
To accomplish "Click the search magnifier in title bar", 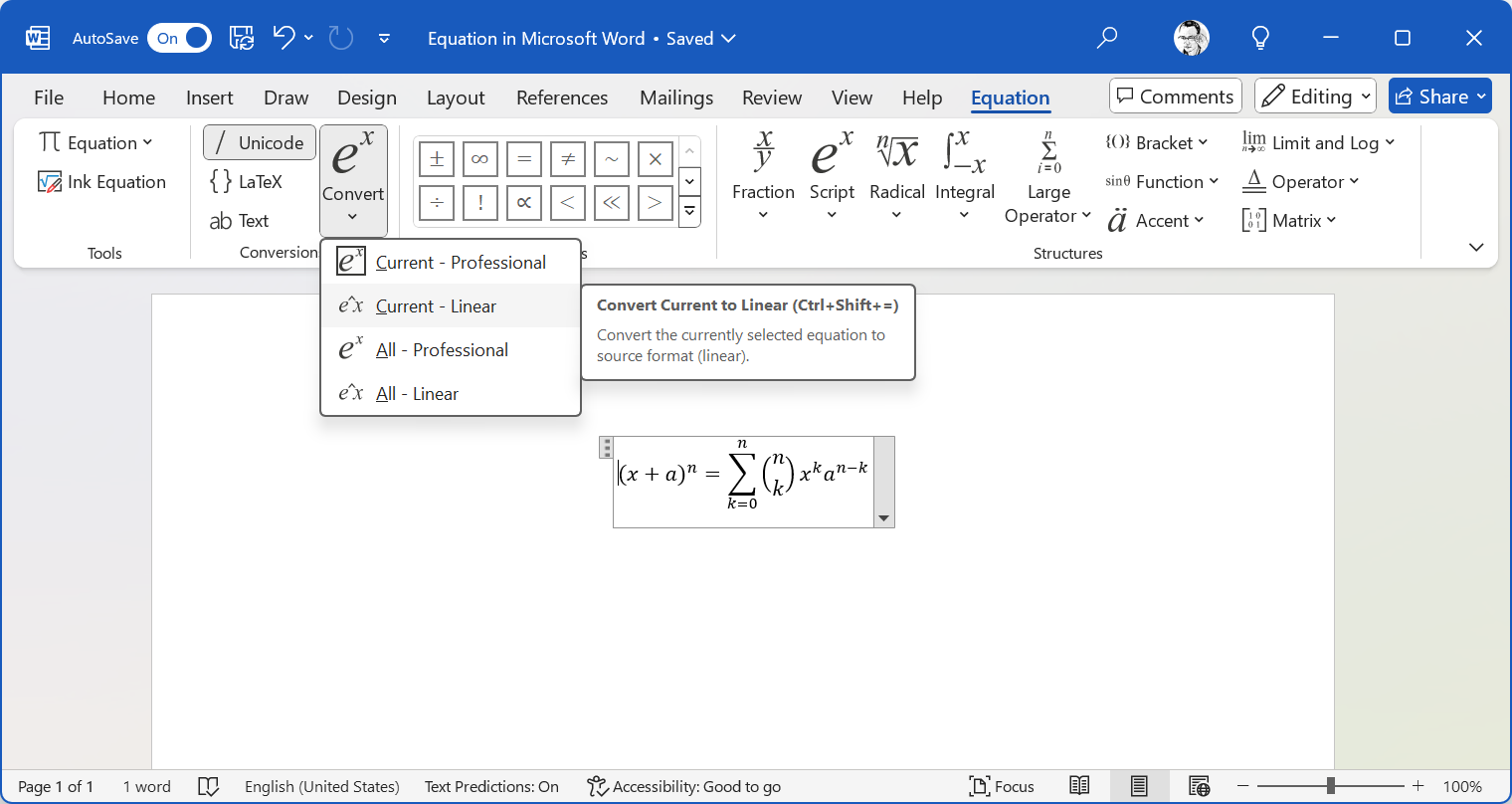I will pyautogui.click(x=1106, y=39).
